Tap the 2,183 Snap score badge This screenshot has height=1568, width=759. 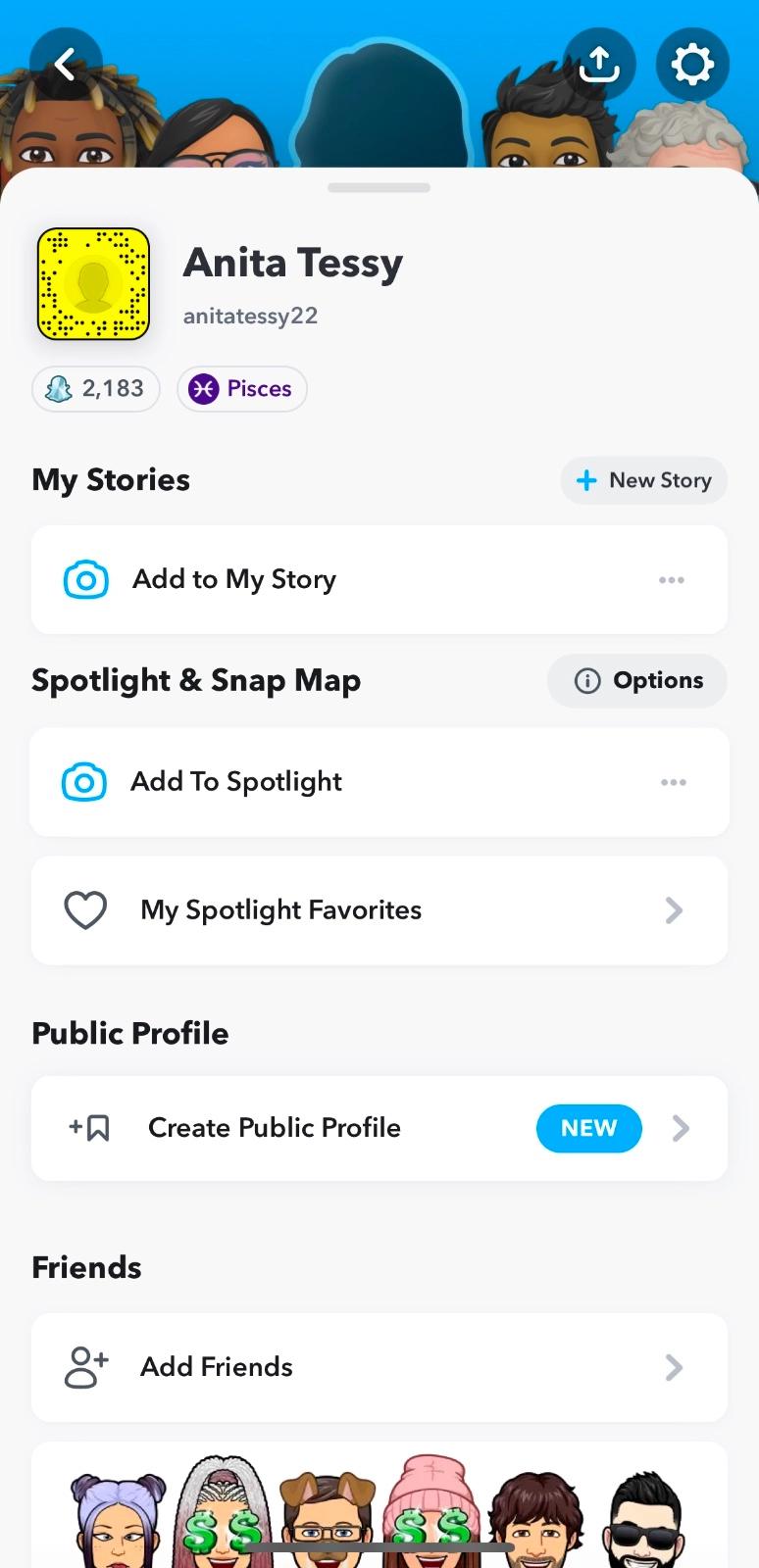[x=96, y=389]
